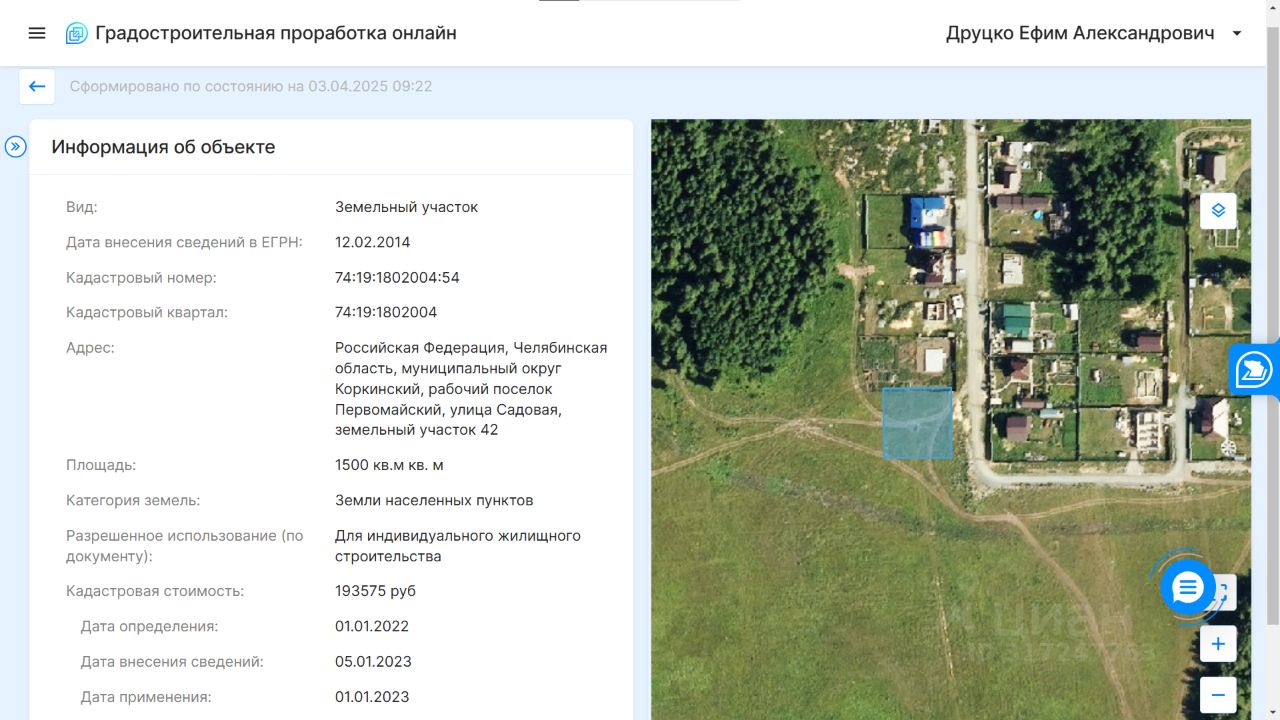Click the cadastral quarter 74:19:1802004 value
Viewport: 1280px width, 720px height.
click(x=386, y=312)
